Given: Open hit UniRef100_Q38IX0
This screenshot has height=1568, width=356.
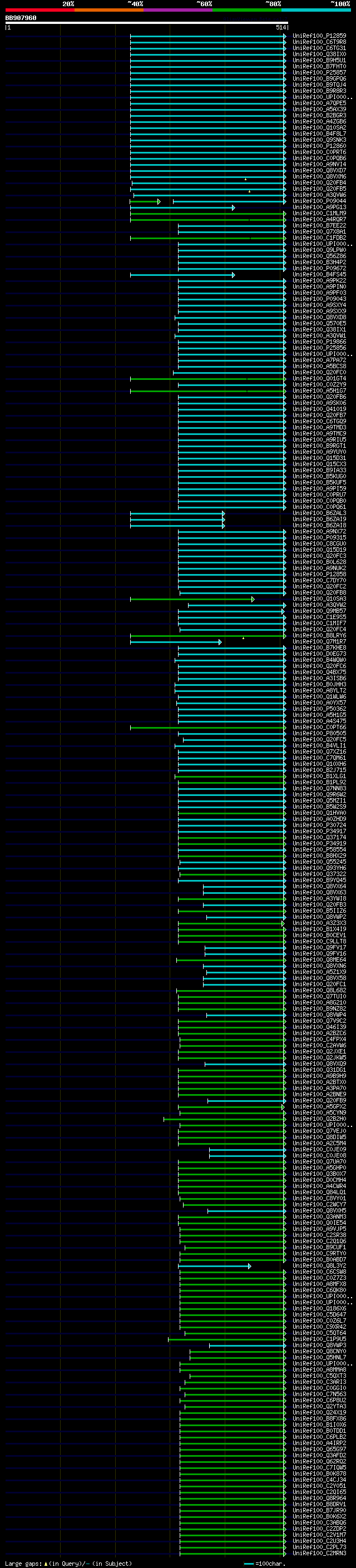Looking at the screenshot, I should 319,54.
